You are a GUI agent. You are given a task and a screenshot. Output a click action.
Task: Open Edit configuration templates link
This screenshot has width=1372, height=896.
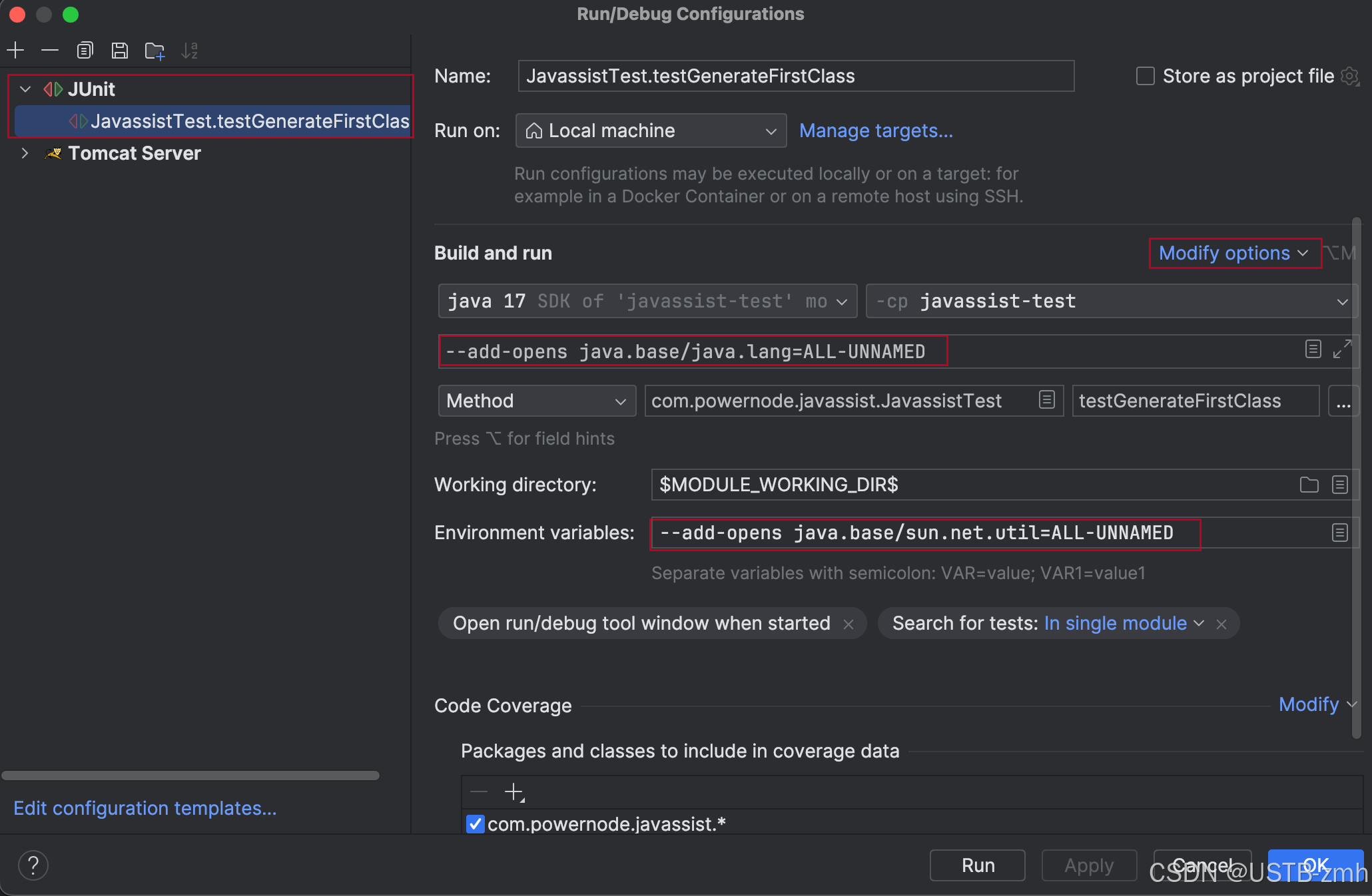145,808
